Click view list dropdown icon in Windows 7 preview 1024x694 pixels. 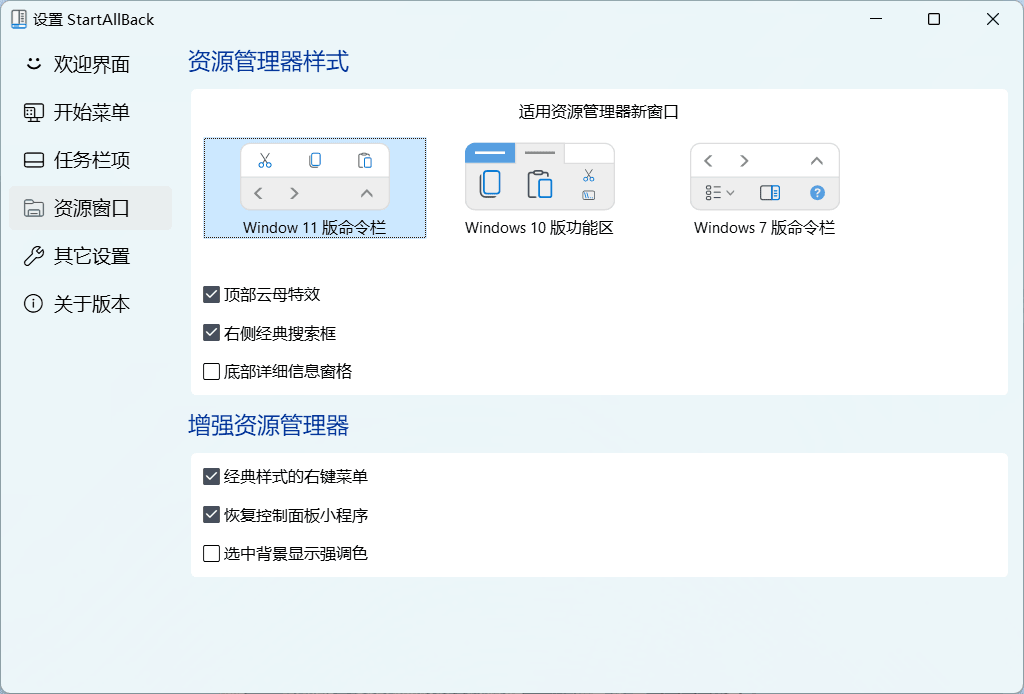(720, 193)
